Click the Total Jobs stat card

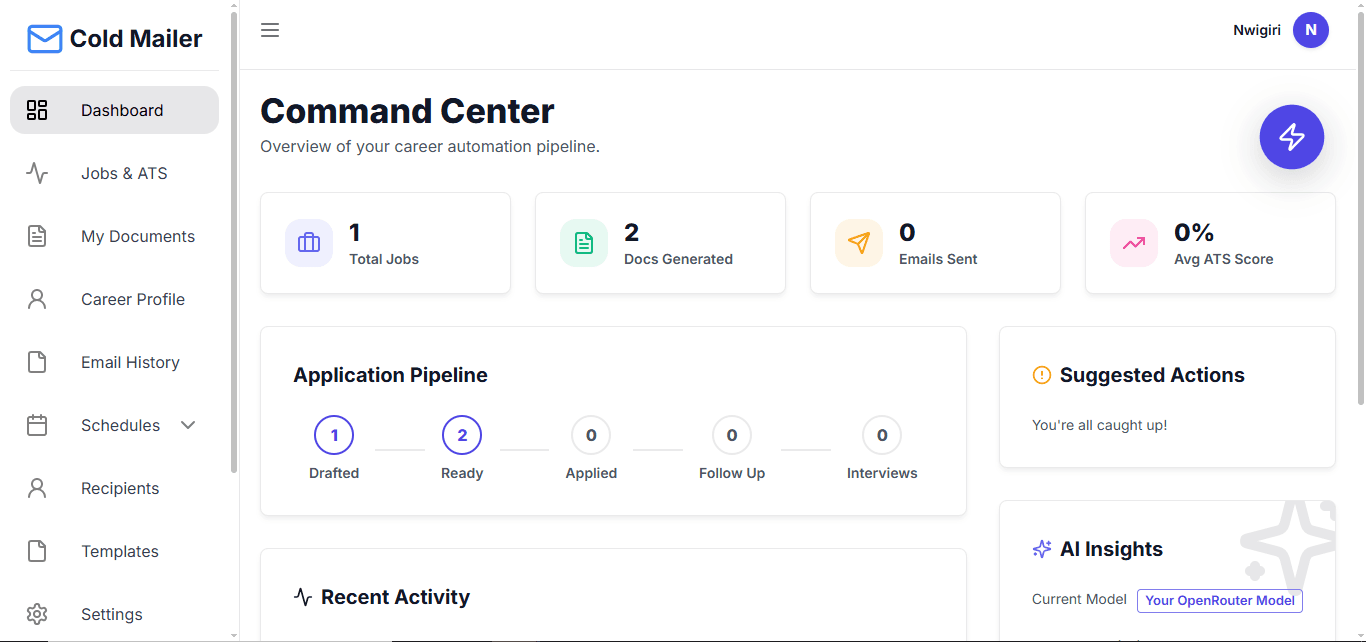[385, 243]
